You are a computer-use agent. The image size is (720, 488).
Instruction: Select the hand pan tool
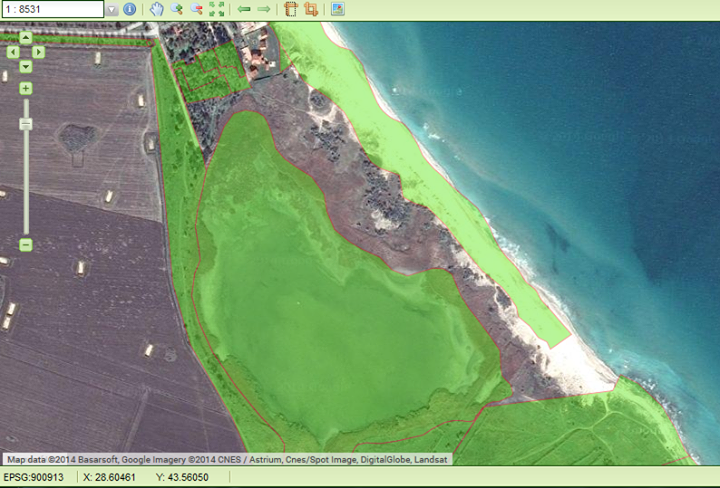[156, 9]
